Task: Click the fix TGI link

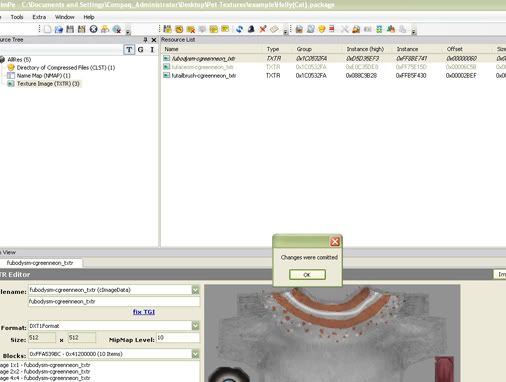Action: click(144, 312)
